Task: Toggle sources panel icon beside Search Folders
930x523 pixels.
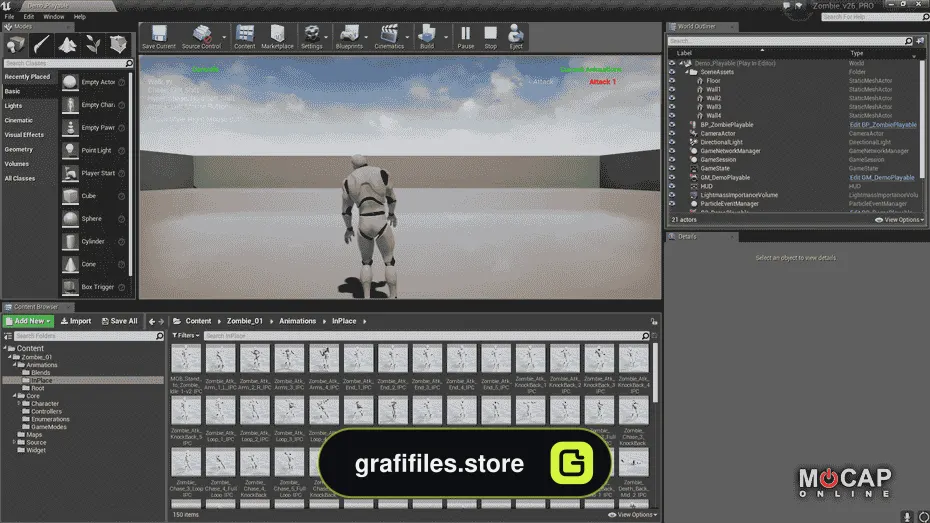Action: pos(8,336)
